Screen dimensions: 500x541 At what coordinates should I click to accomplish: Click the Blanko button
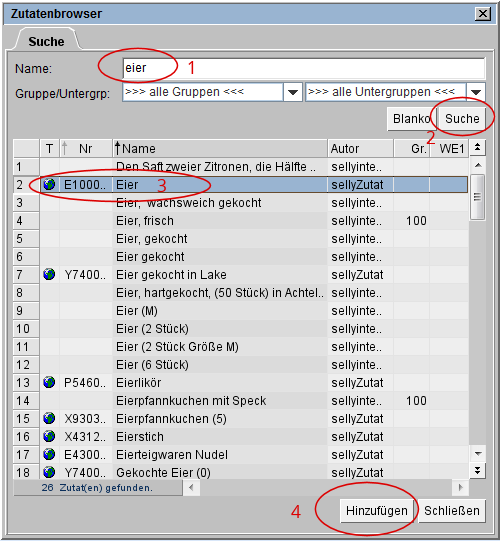412,119
